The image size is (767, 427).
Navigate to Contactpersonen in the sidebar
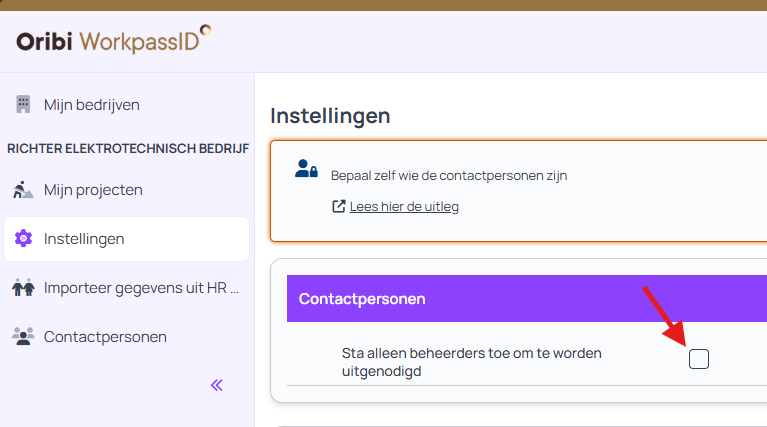(x=105, y=336)
